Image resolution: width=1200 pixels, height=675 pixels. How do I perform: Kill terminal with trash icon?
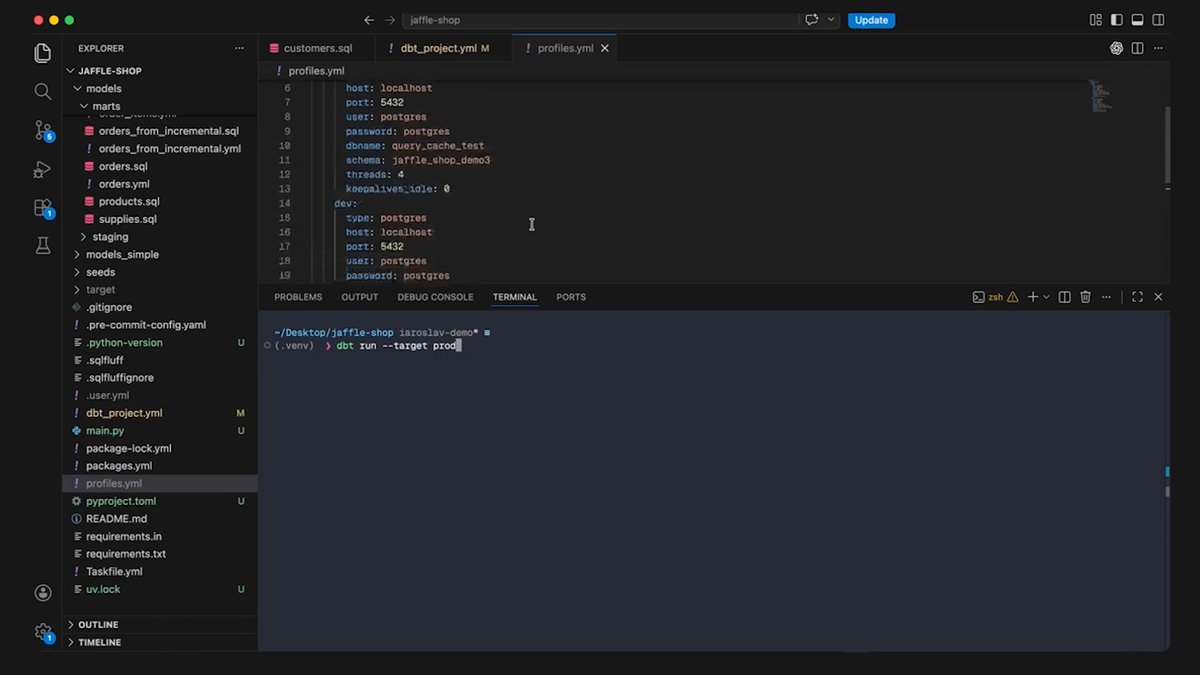[1085, 297]
